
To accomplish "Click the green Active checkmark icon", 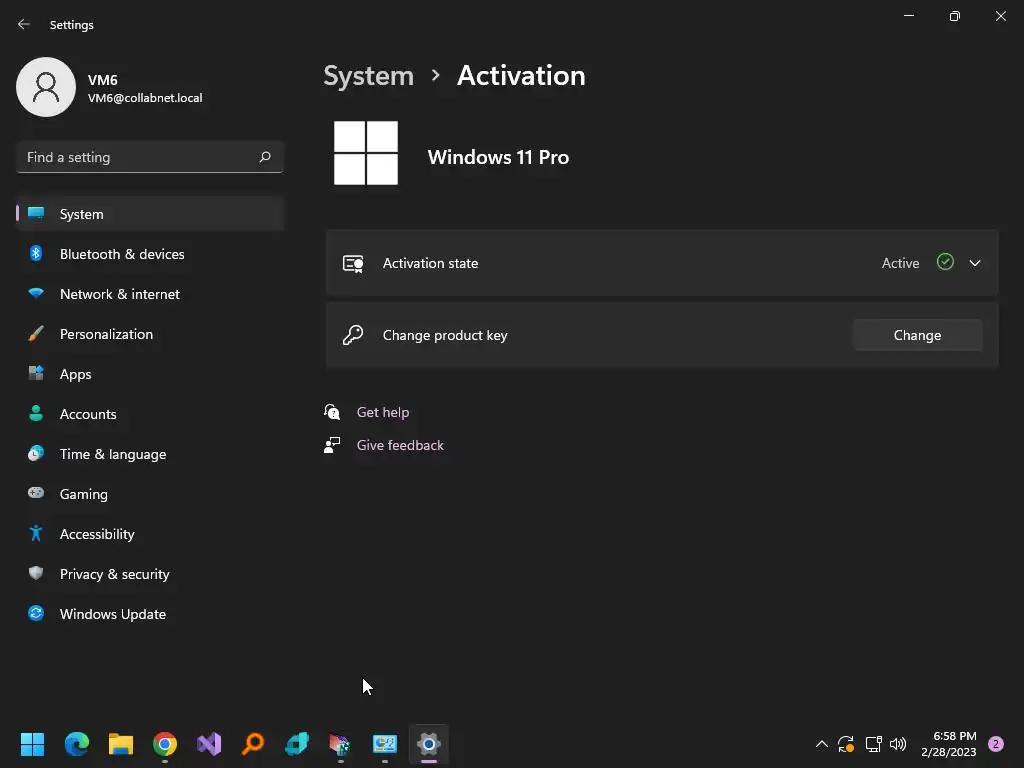I will (945, 262).
